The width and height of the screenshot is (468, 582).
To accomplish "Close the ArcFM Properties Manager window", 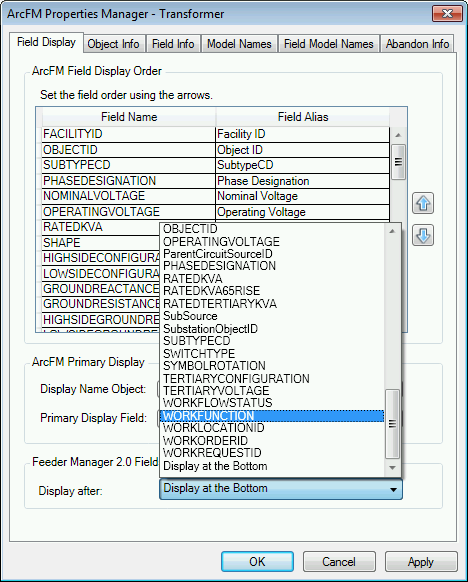I will pyautogui.click(x=447, y=14).
